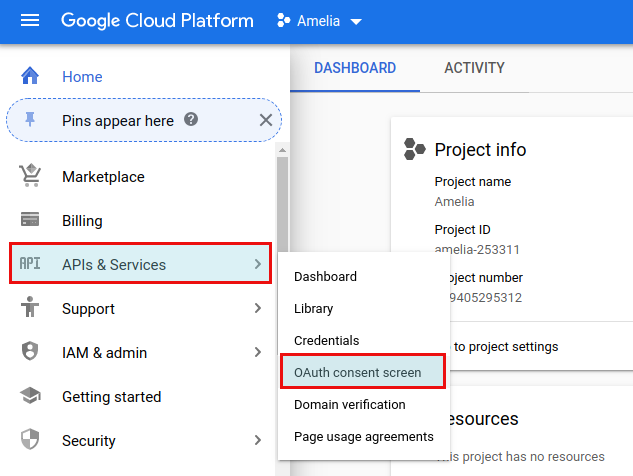Viewport: 633px width, 476px height.
Task: Dismiss the Pins appear here banner
Action: point(265,121)
